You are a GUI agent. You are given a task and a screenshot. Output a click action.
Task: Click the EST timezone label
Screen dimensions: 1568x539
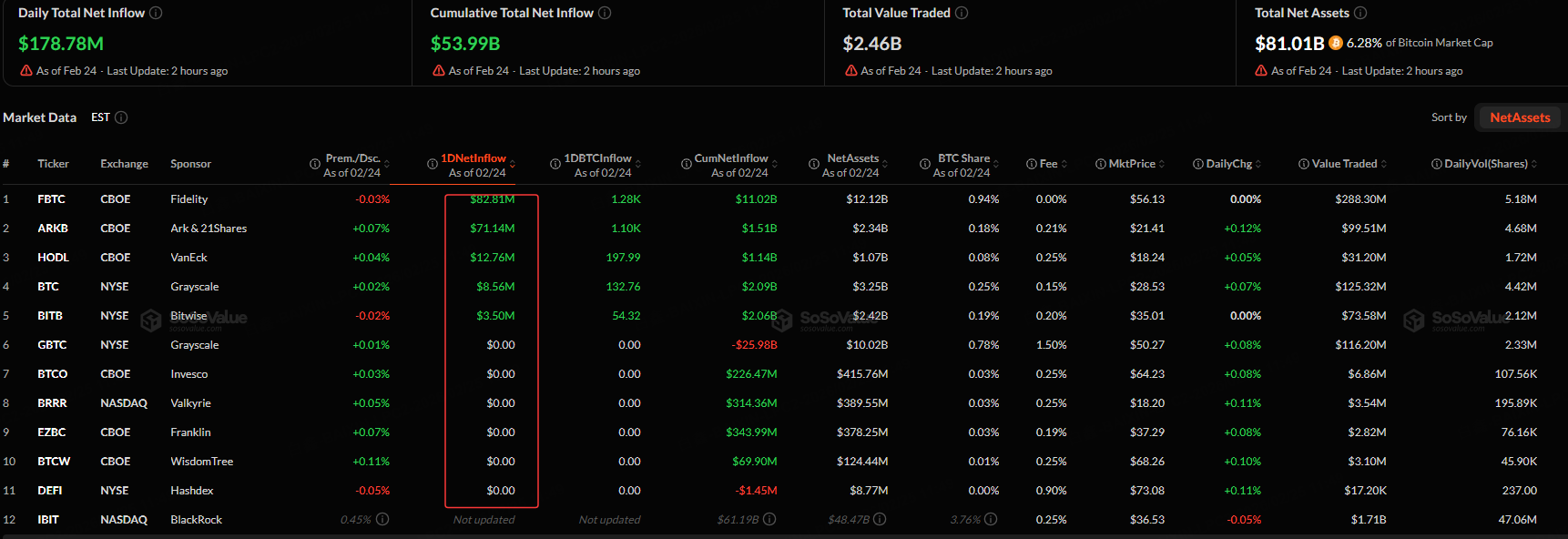pyautogui.click(x=100, y=117)
